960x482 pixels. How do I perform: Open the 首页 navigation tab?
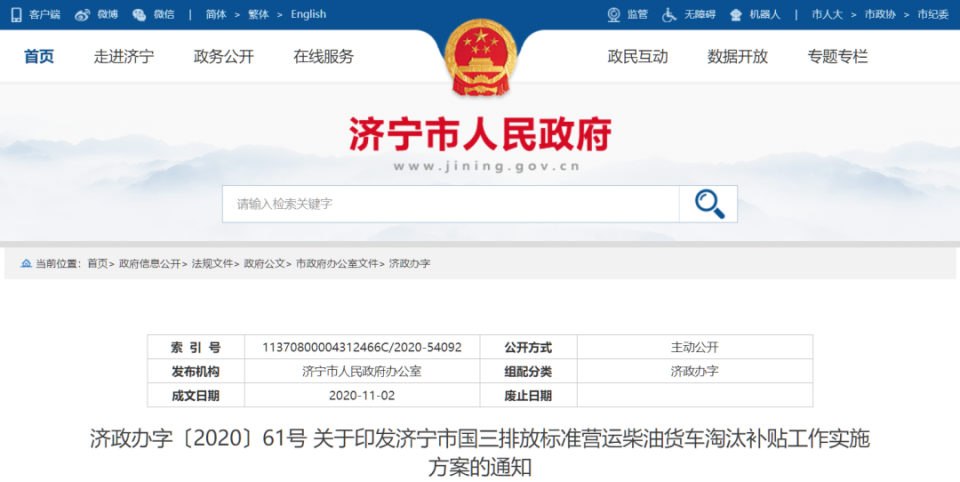[x=39, y=57]
